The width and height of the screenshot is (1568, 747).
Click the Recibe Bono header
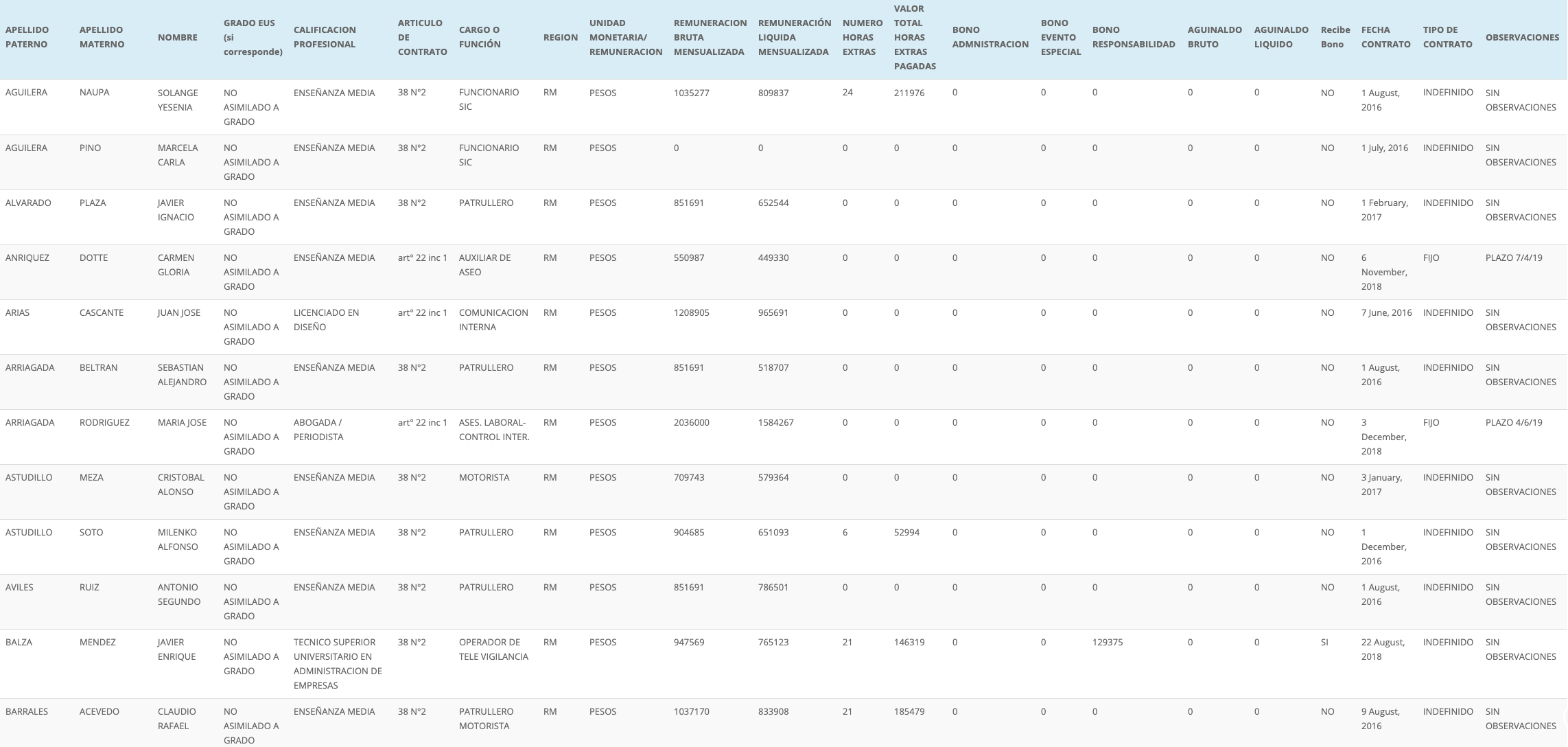(x=1335, y=37)
